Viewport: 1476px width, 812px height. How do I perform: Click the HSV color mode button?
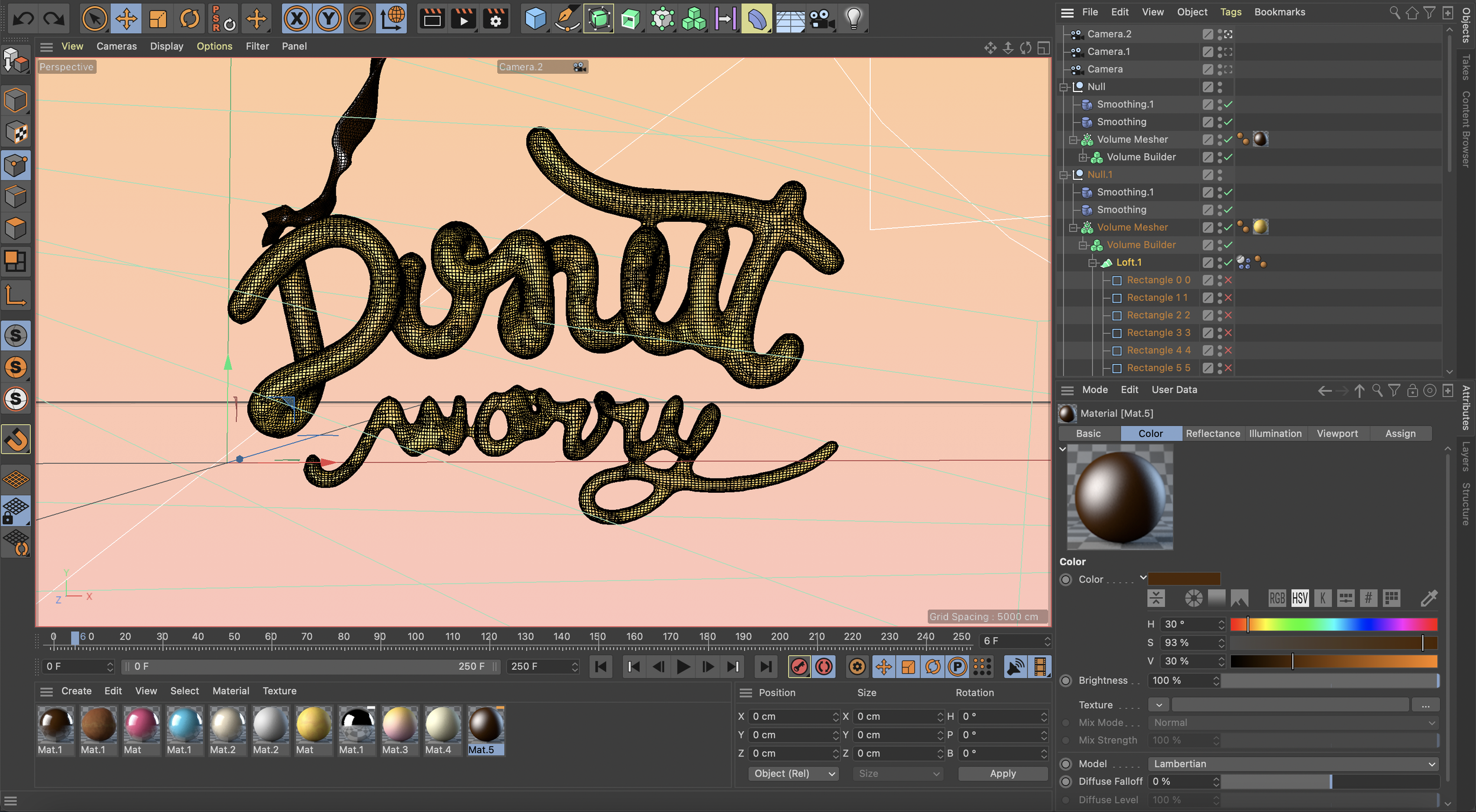coord(1299,598)
